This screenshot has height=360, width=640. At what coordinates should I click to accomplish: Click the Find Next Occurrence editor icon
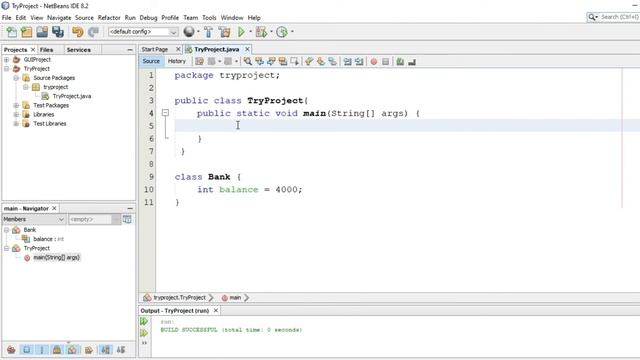pyautogui.click(x=271, y=62)
